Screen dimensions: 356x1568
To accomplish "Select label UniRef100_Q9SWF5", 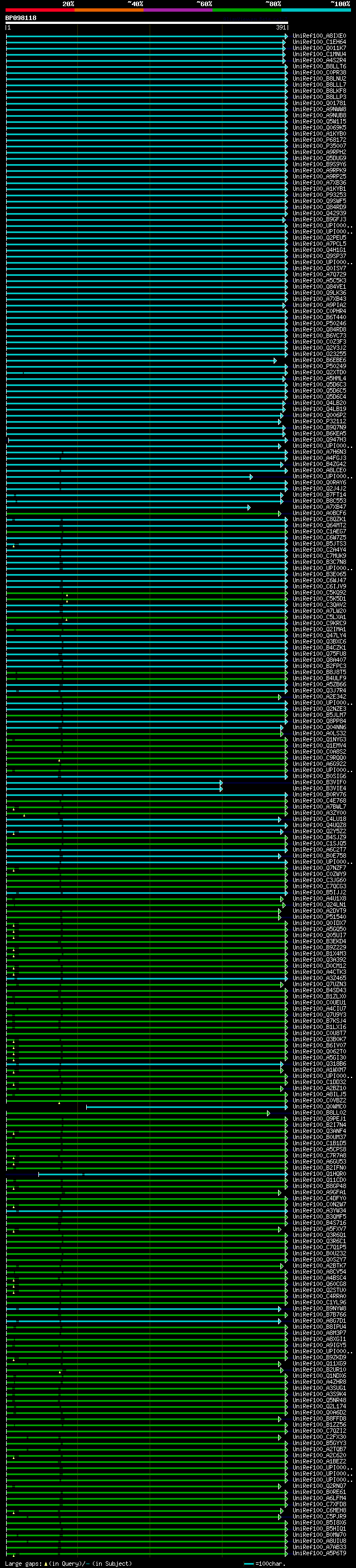I will tap(319, 201).
